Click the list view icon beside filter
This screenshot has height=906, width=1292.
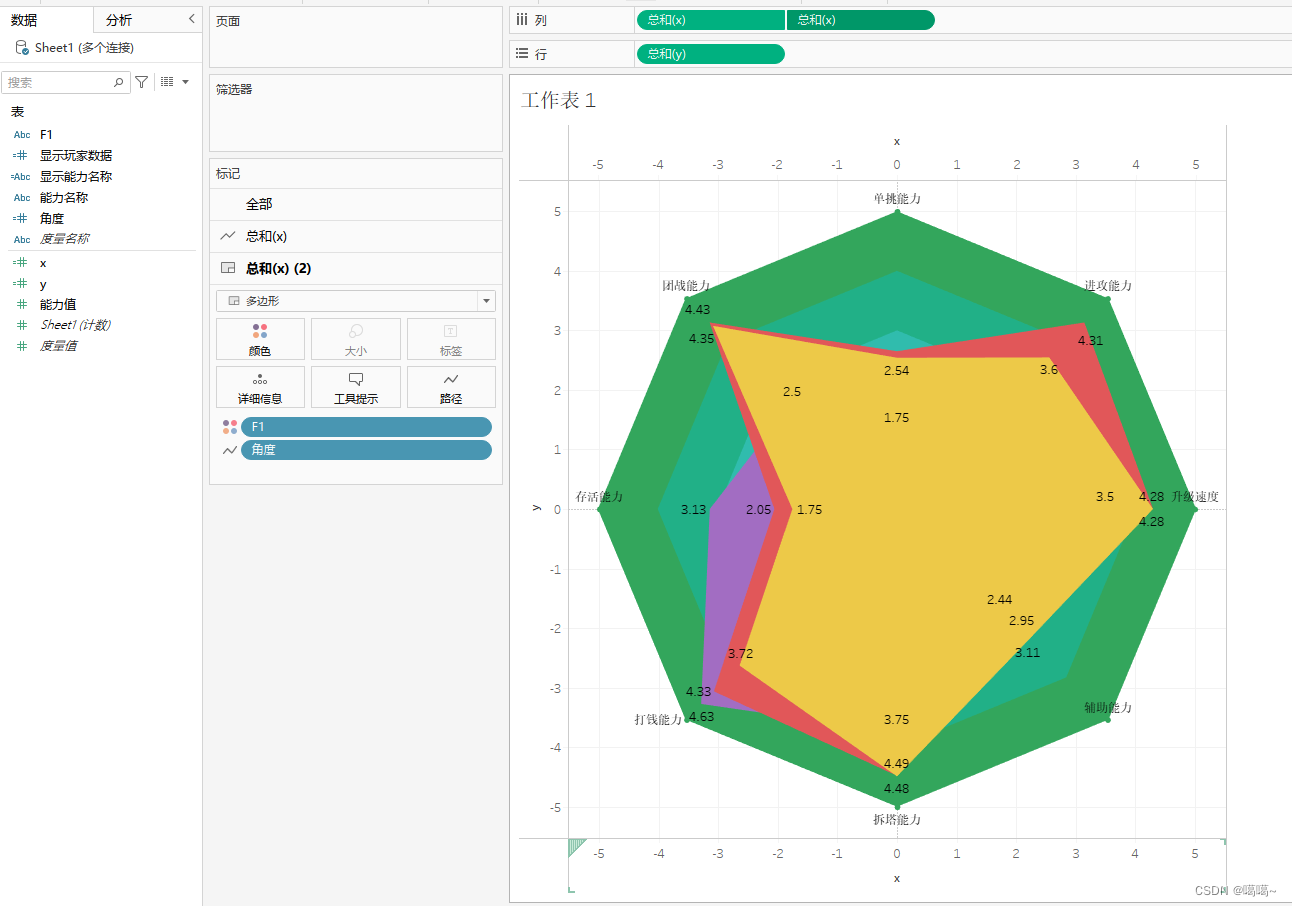pyautogui.click(x=167, y=82)
